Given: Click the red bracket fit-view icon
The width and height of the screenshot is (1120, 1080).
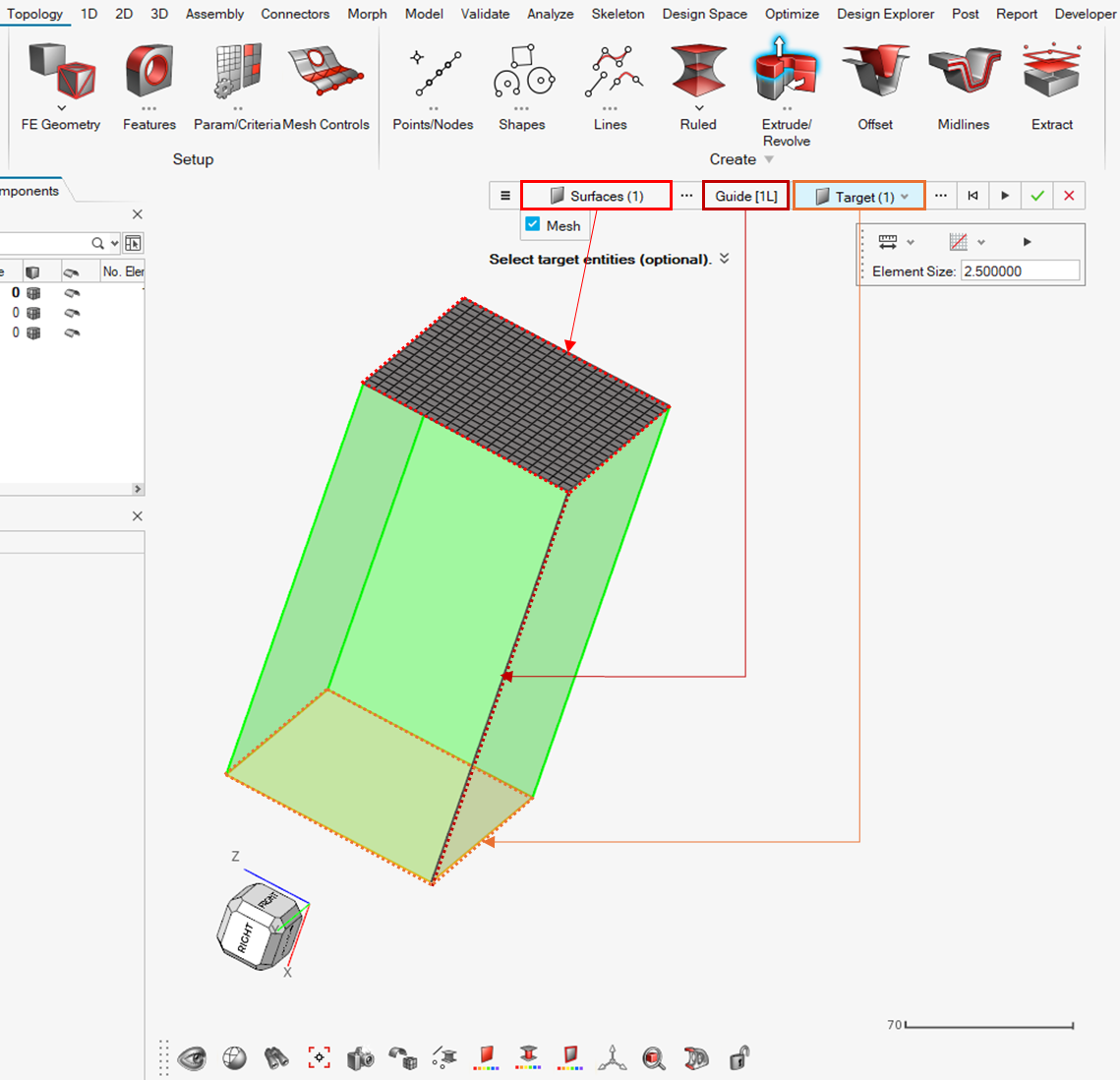Looking at the screenshot, I should click(319, 1057).
